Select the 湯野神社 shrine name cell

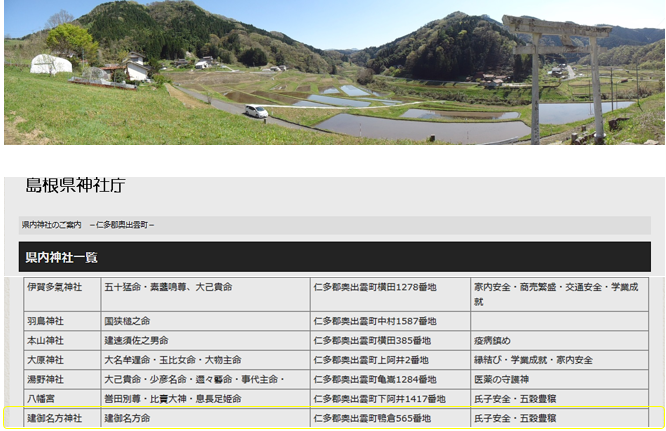point(62,380)
